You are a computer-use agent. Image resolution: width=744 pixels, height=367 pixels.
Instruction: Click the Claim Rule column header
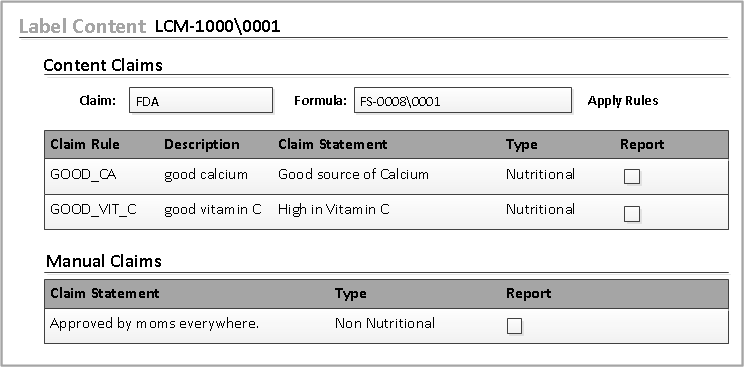[85, 144]
